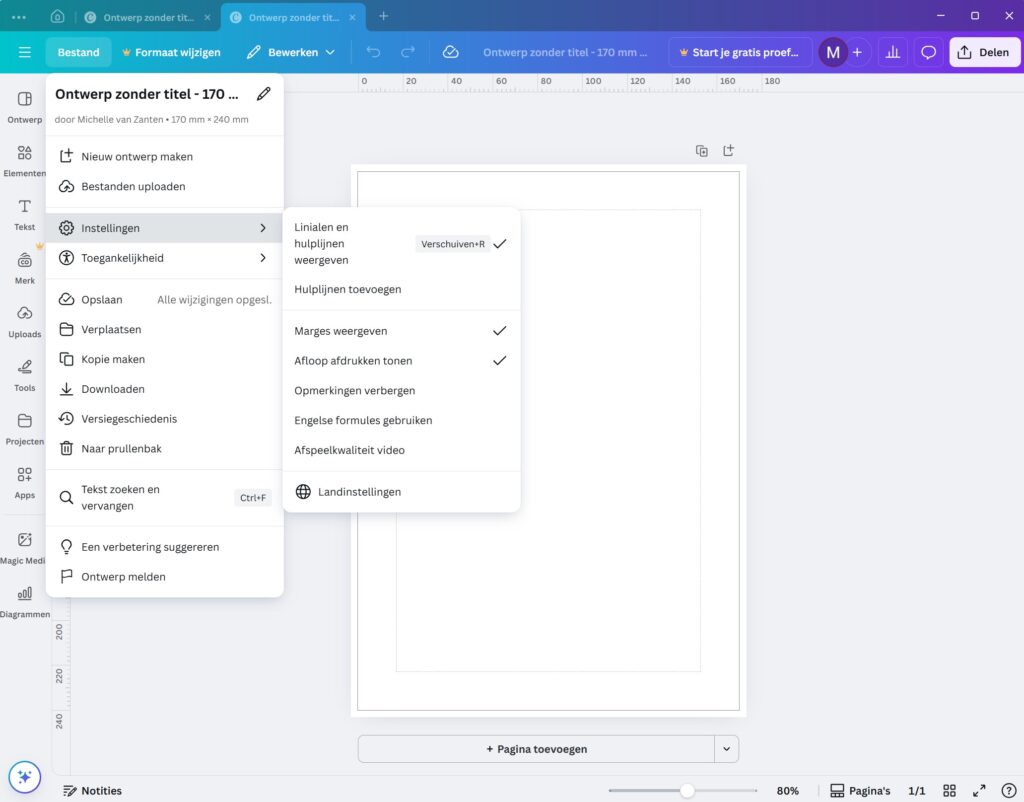This screenshot has height=802, width=1024.
Task: Open the comments speech bubble icon
Action: click(x=928, y=52)
